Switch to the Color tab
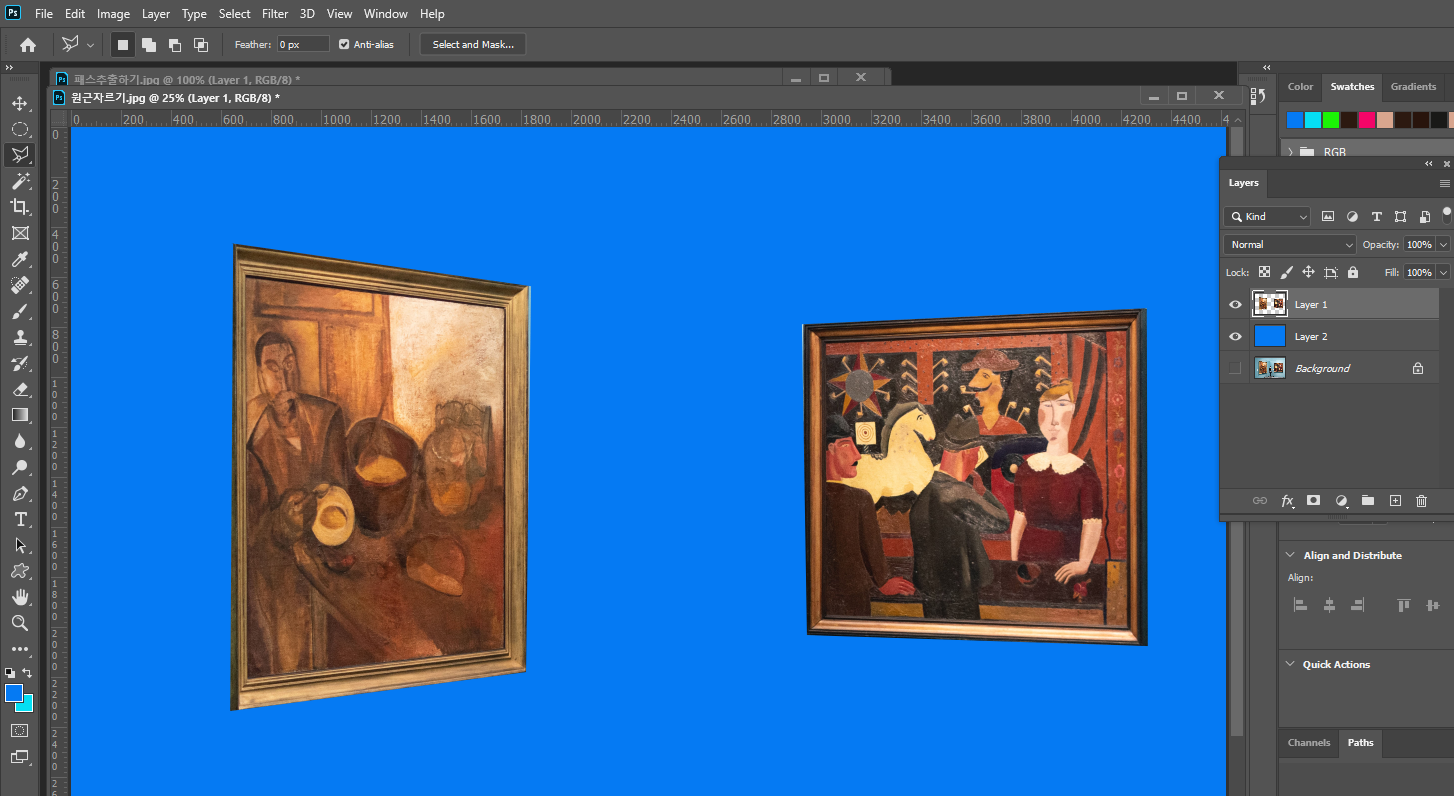Screen dimensions: 1454x796 coord(1300,87)
